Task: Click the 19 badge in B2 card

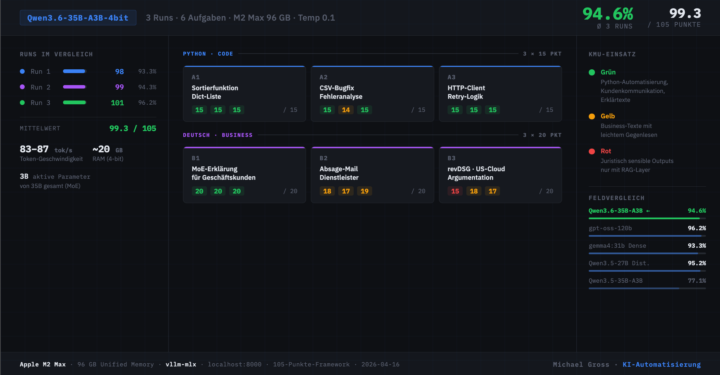Action: 365,191
